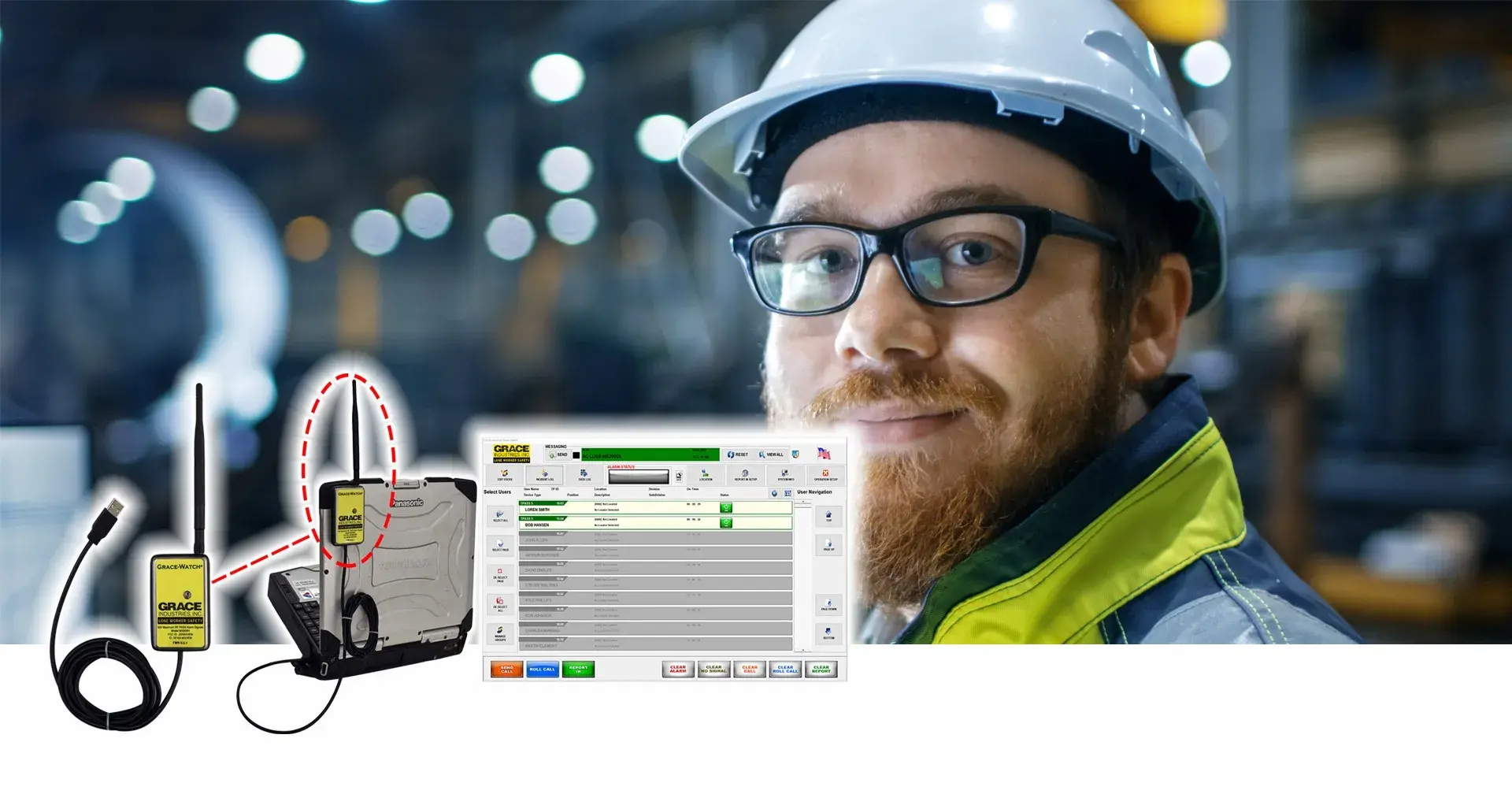Open the Incident Log icon

click(x=544, y=474)
